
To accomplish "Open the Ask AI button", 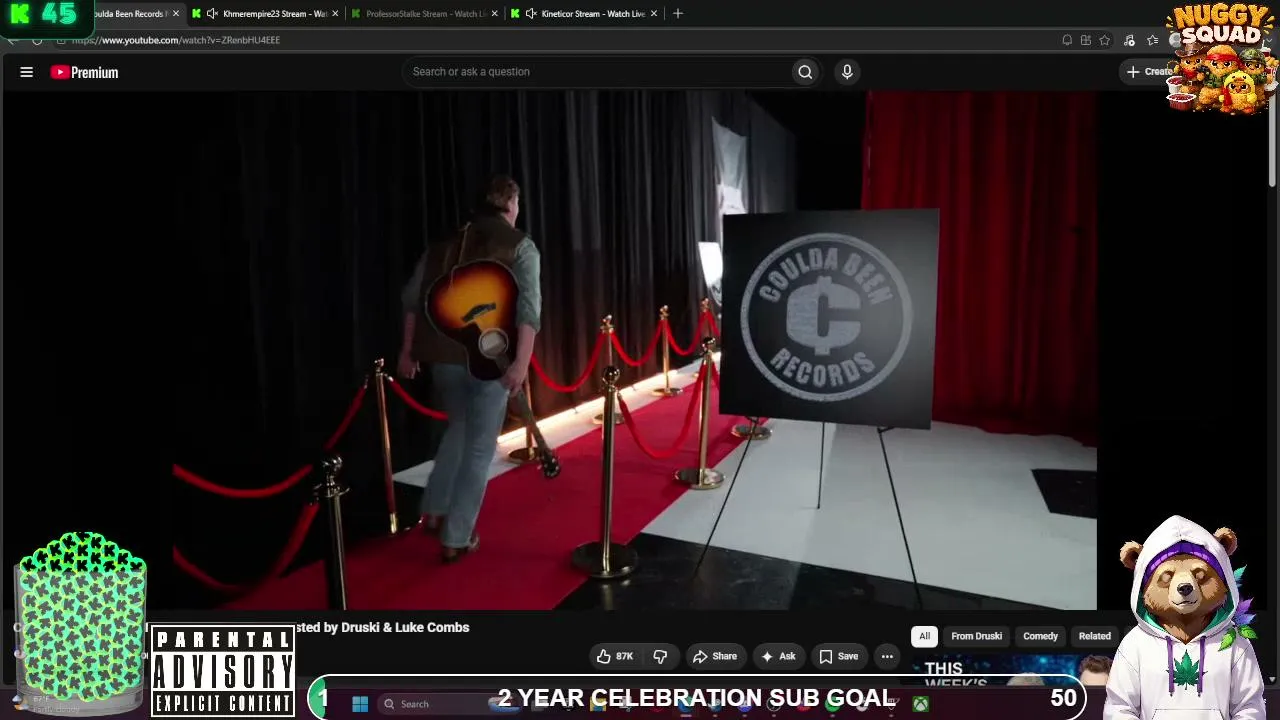I will (x=778, y=656).
